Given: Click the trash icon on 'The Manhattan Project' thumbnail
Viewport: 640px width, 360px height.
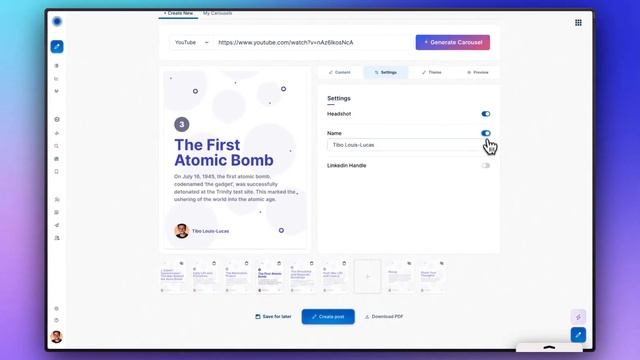Looking at the screenshot, I should (247, 264).
